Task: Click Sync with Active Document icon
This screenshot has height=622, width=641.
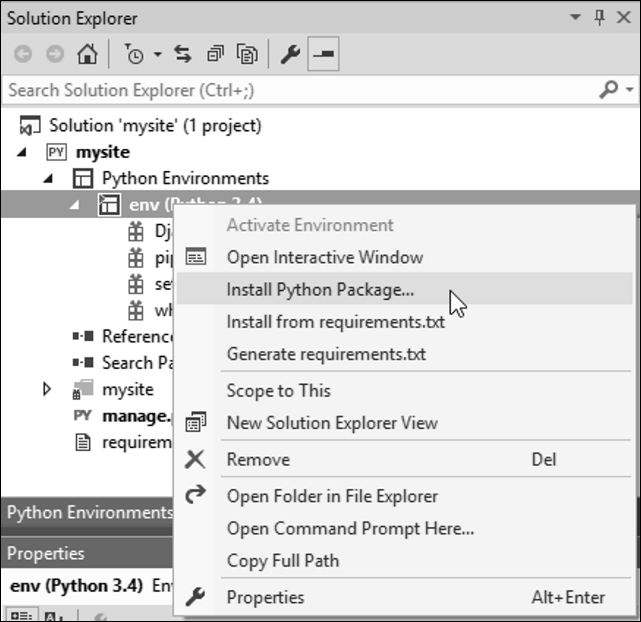Action: click(183, 54)
